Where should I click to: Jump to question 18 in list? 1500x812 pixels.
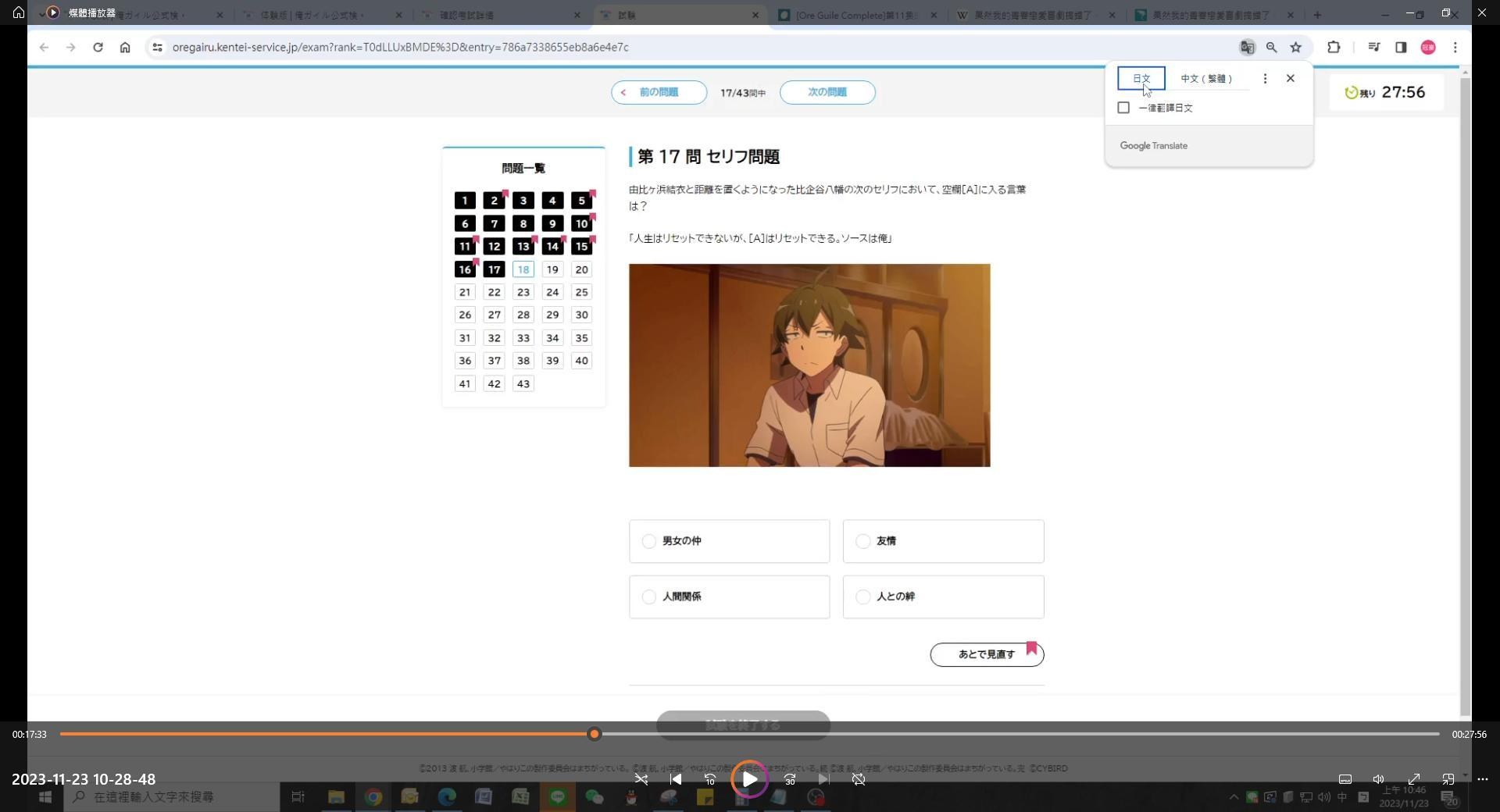pos(523,269)
